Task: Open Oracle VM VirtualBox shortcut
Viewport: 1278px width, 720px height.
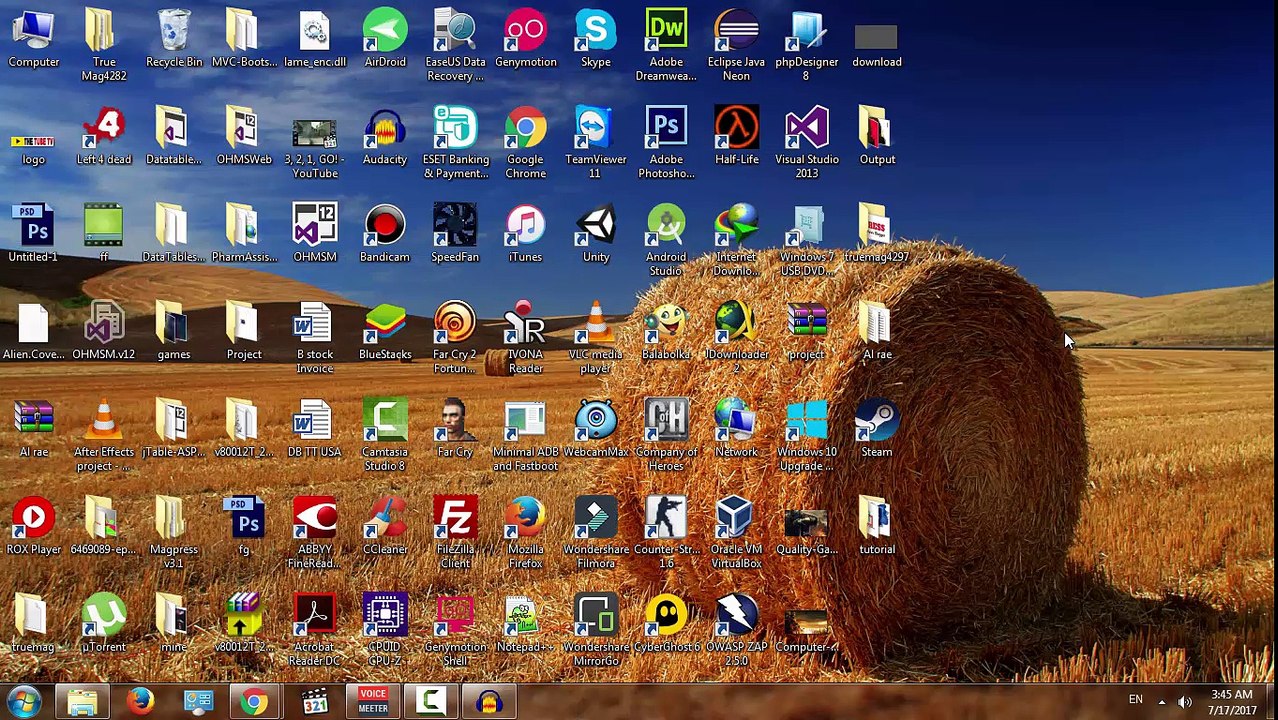Action: pos(736,534)
